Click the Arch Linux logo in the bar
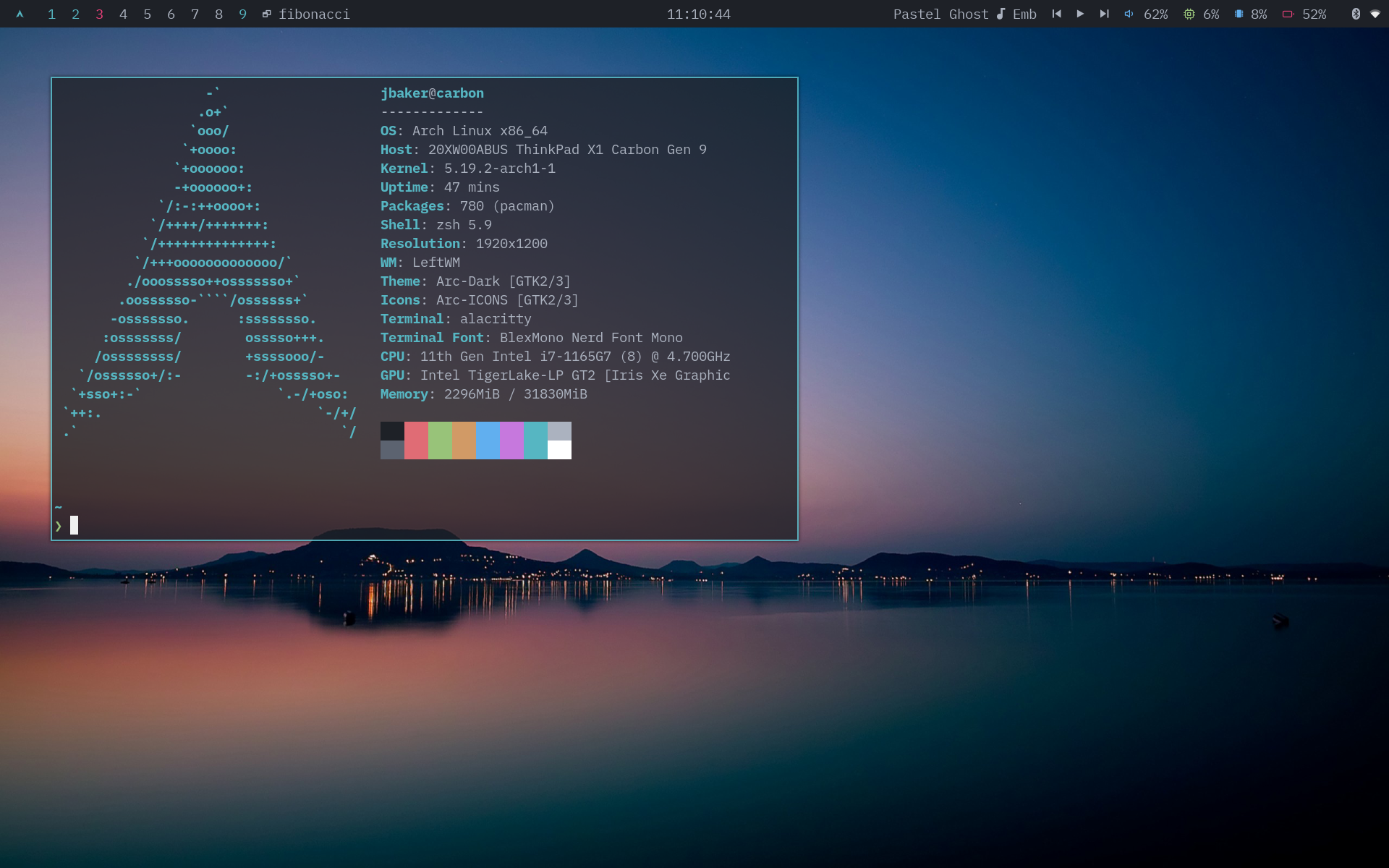Screen dimensions: 1389x868 click(20, 14)
